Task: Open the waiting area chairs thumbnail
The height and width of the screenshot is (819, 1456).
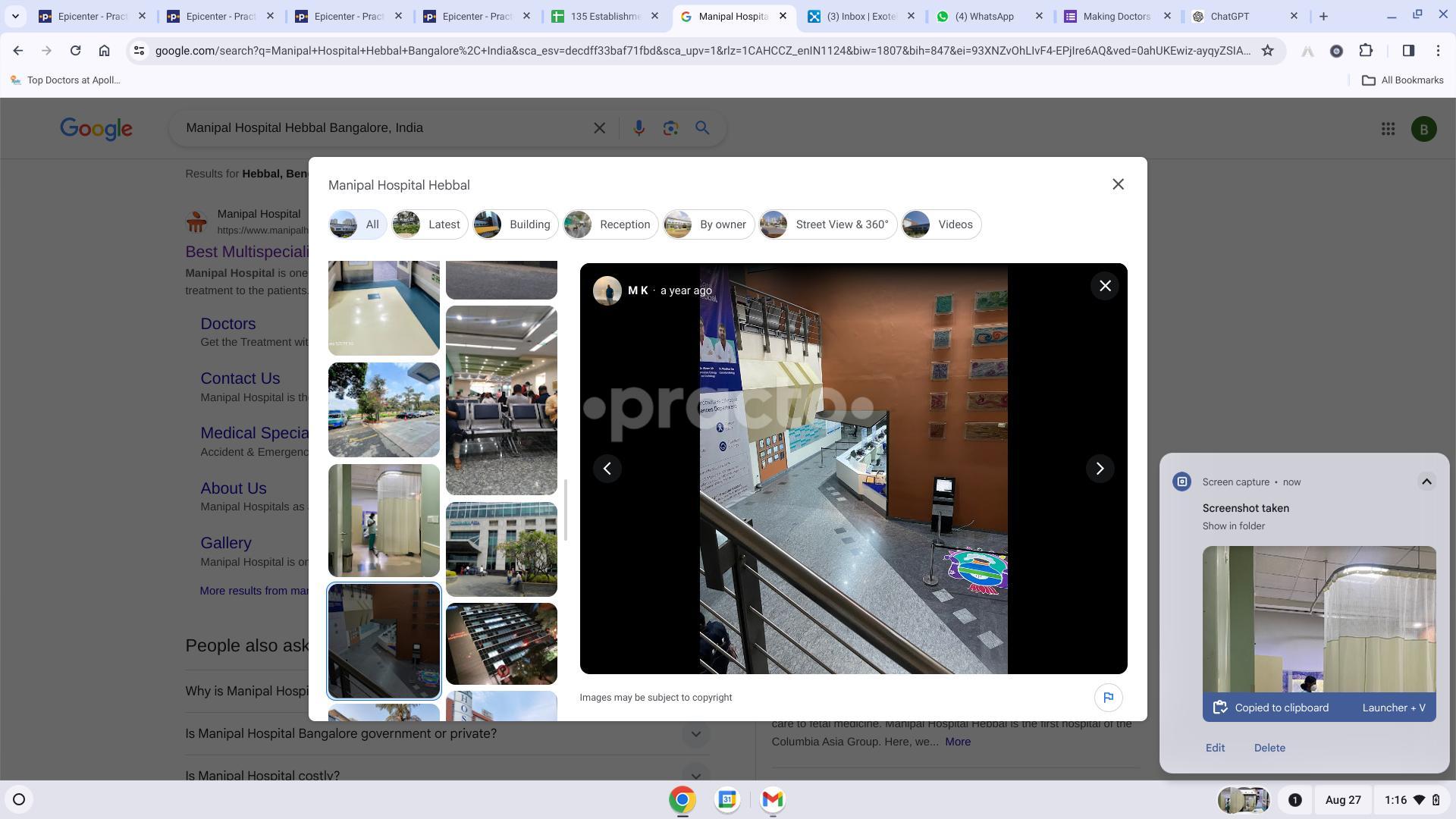Action: 501,400
